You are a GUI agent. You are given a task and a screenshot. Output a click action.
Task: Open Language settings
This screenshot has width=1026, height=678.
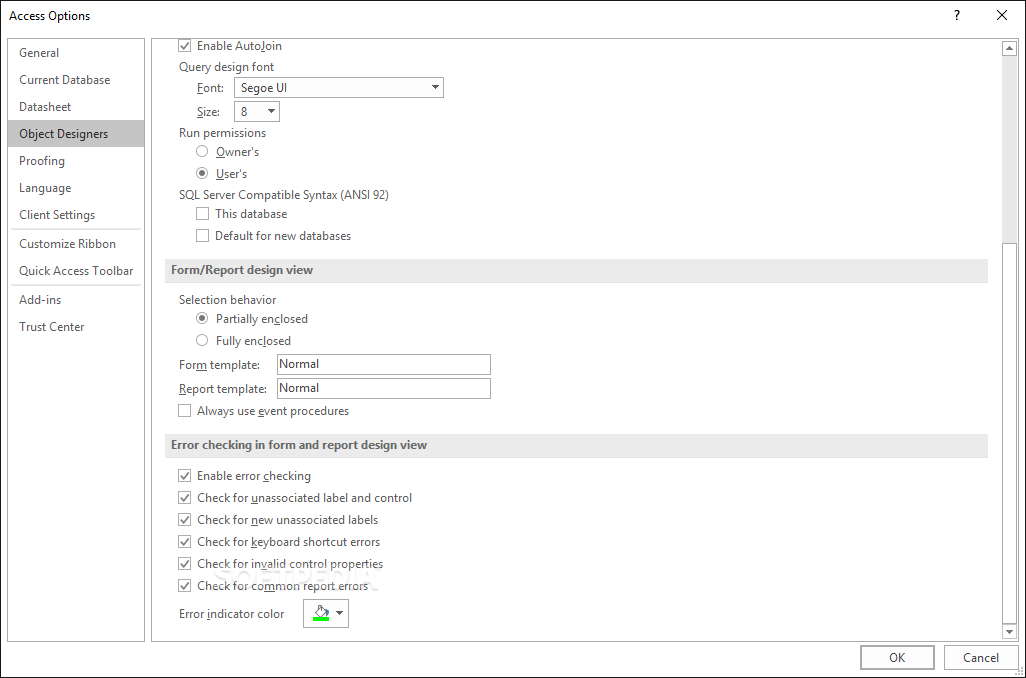pyautogui.click(x=76, y=188)
